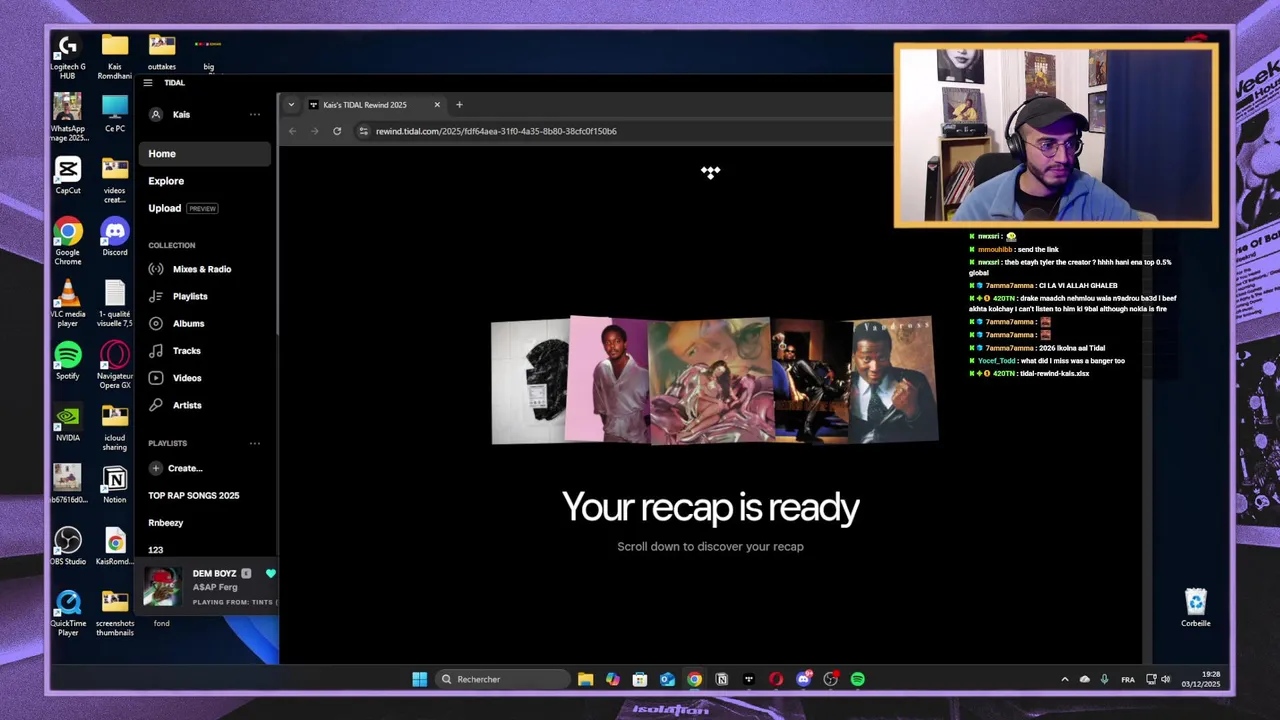This screenshot has width=1280, height=720.
Task: Open Logitech G HUB desktop shortcut
Action: [x=67, y=57]
